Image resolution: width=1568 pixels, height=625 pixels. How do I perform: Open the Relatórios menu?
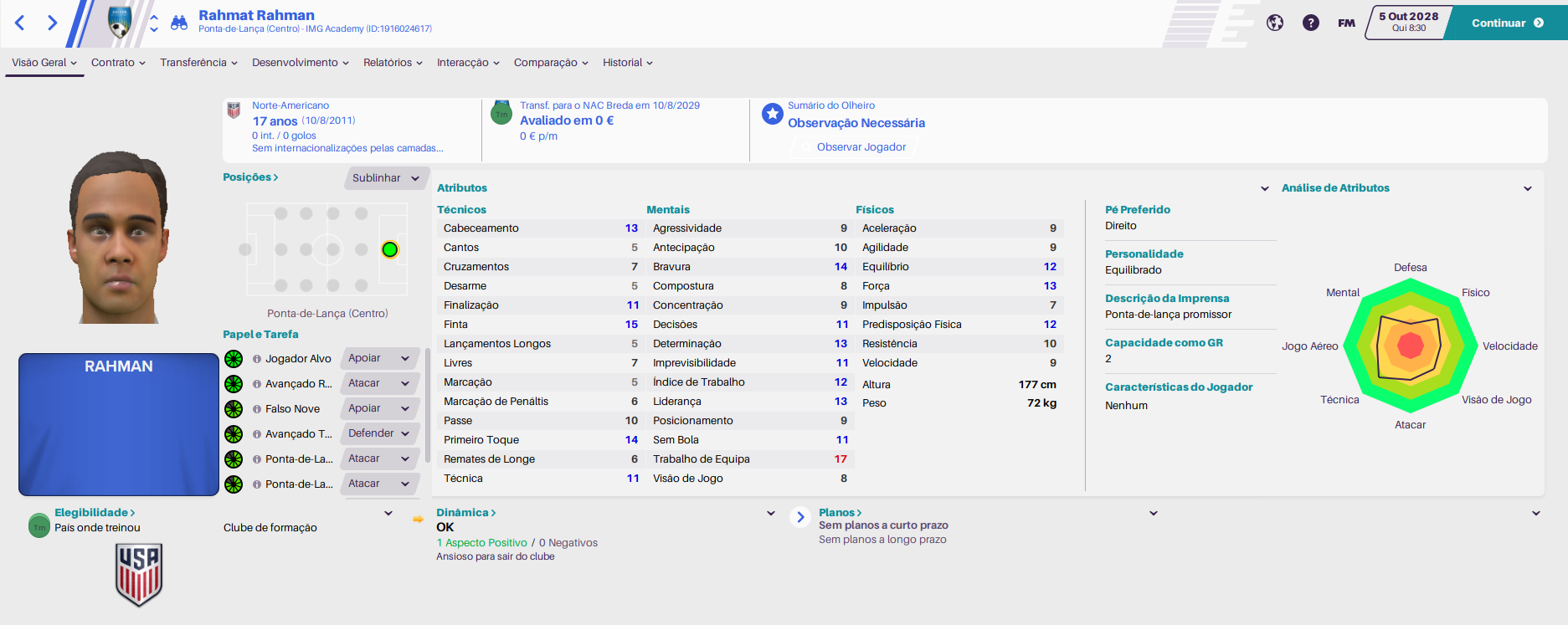pos(393,63)
